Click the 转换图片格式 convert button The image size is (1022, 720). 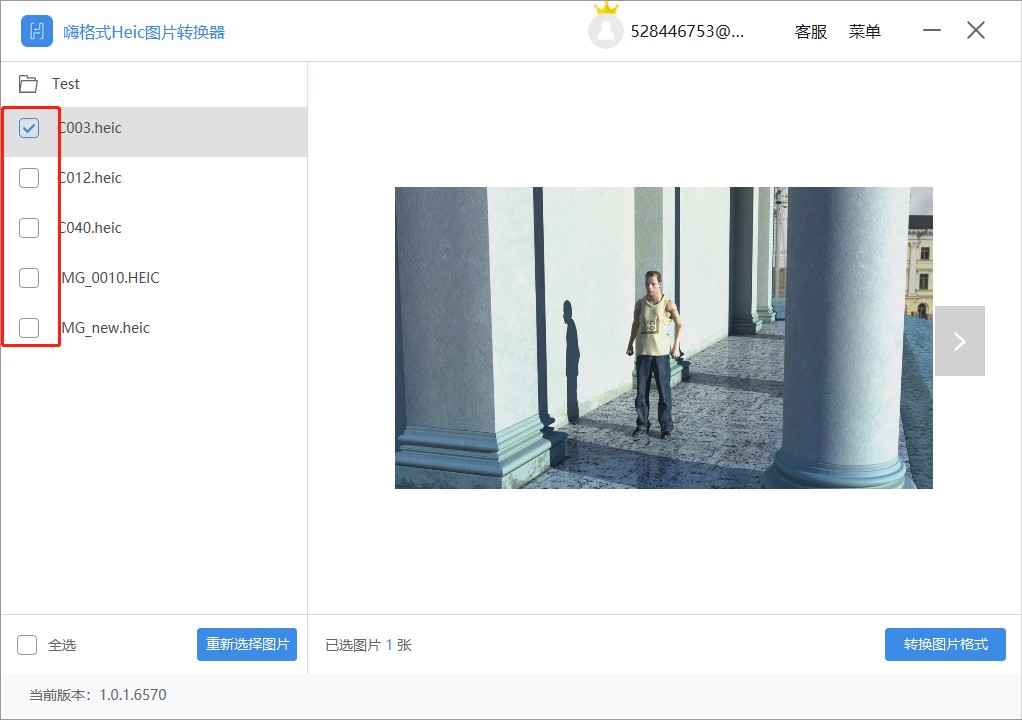[x=944, y=644]
